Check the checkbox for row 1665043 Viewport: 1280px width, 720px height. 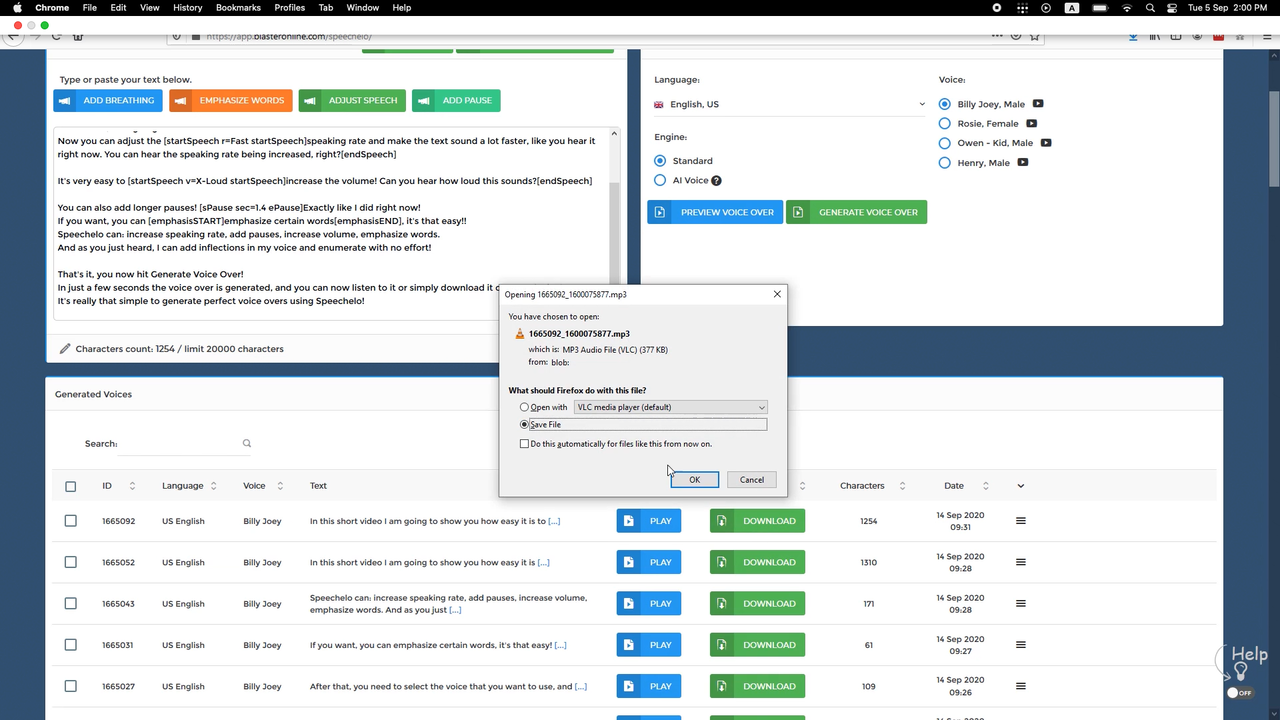[70, 604]
